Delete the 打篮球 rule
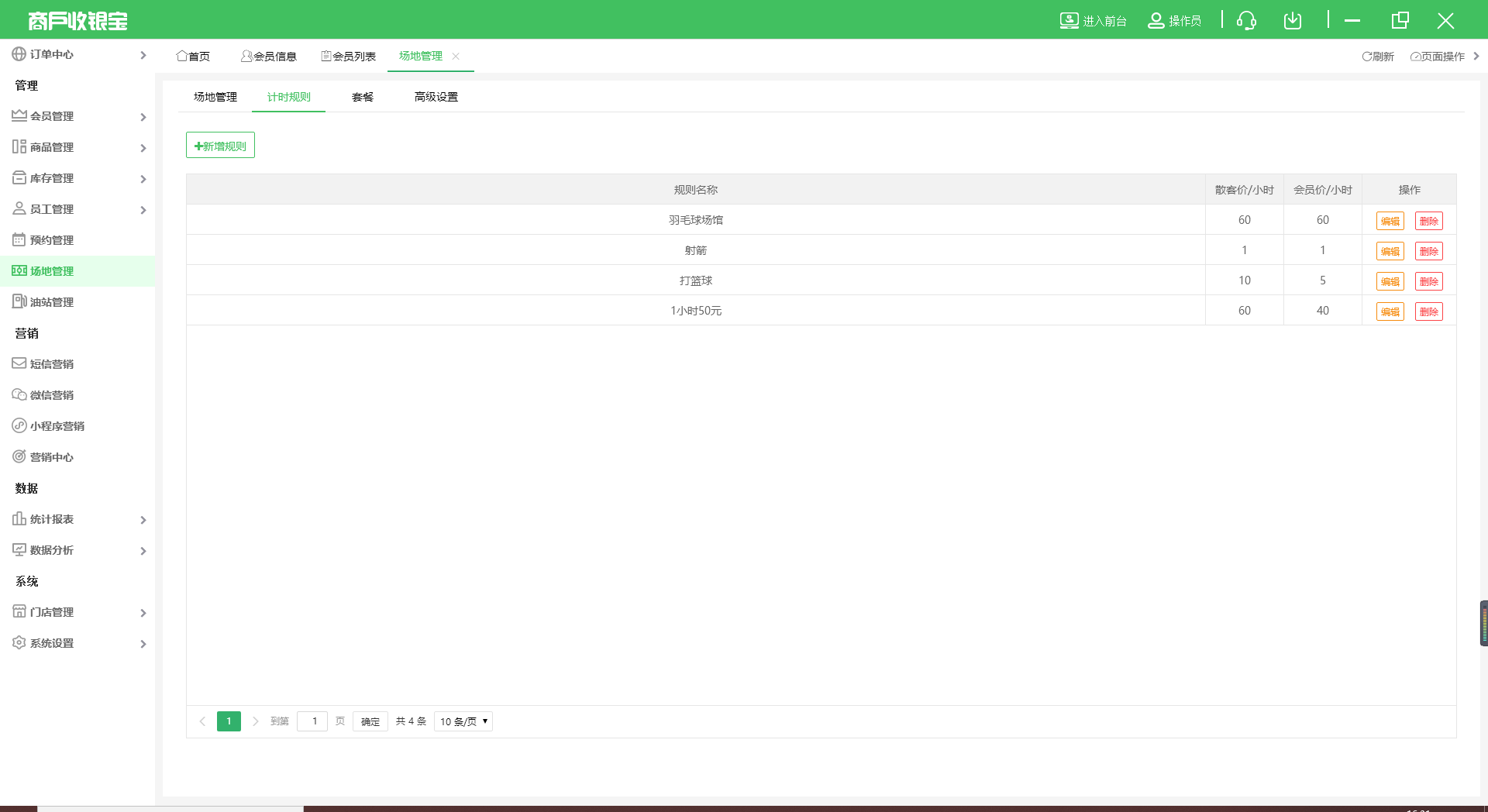 1428,281
